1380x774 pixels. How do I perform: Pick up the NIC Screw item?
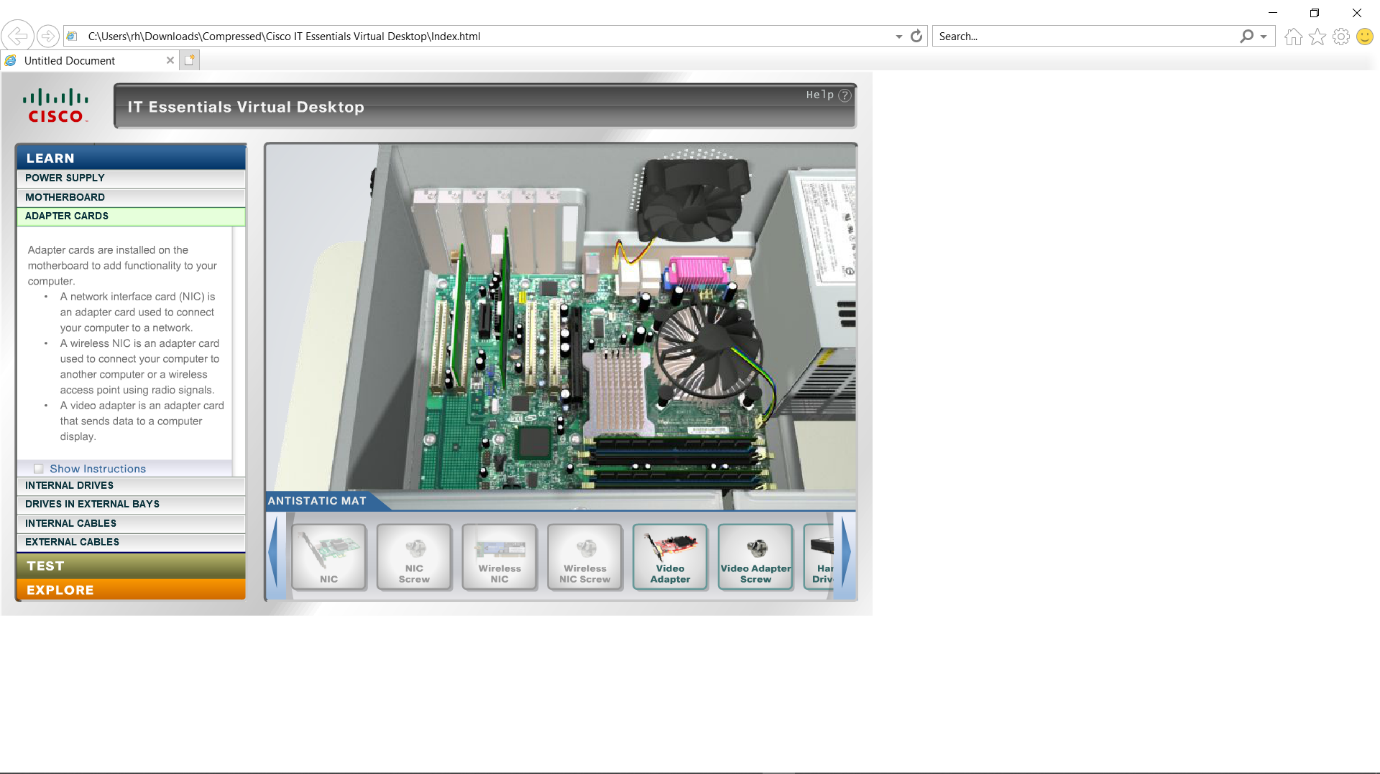414,556
